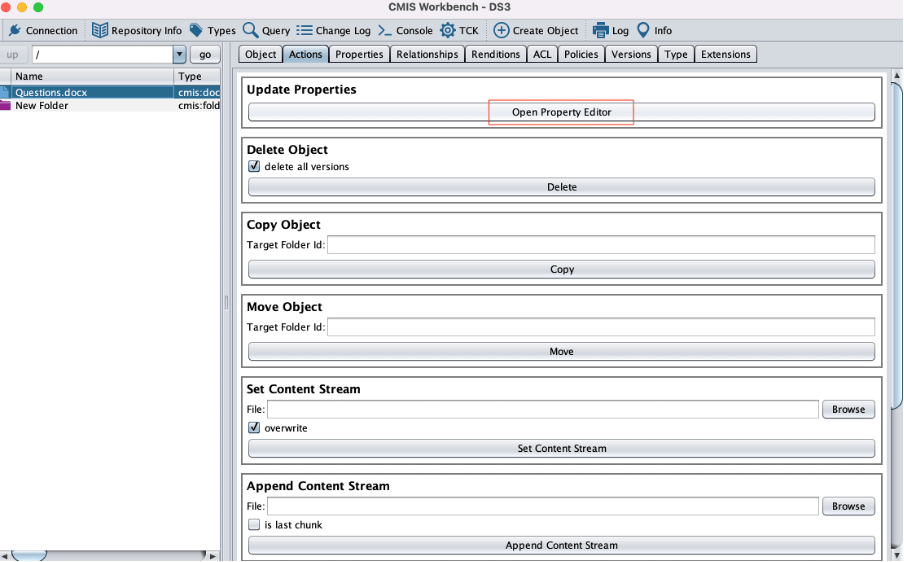904x562 pixels.
Task: Enable the is last chunk checkbox
Action: (254, 525)
